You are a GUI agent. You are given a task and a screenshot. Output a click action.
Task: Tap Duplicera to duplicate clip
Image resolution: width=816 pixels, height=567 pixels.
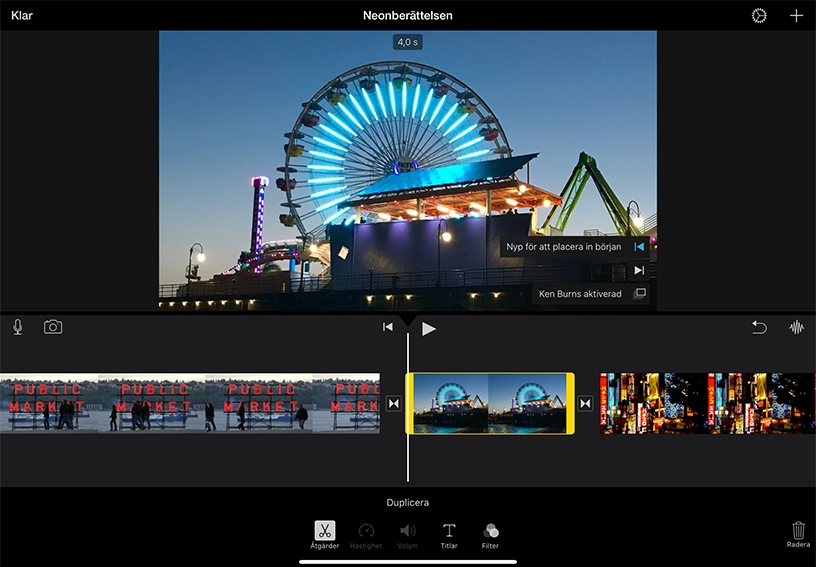[x=407, y=502]
